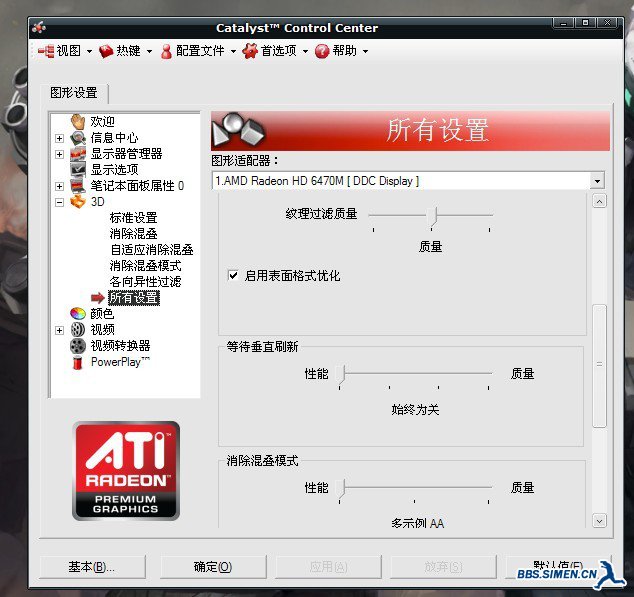634x597 pixels.
Task: Click the 首选项 gear icon
Action: pos(250,51)
